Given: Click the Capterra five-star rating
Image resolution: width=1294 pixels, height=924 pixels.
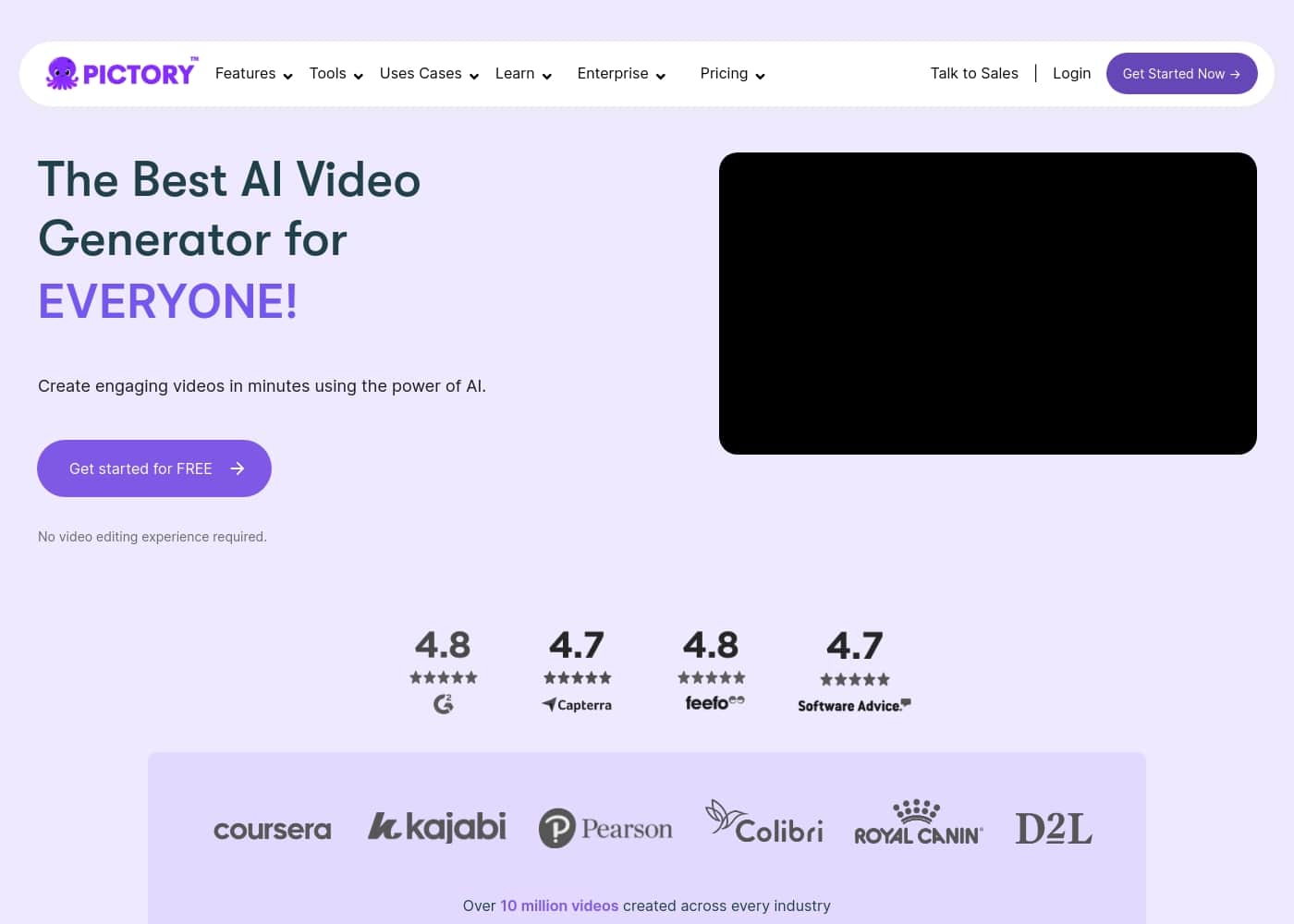Looking at the screenshot, I should tap(578, 677).
